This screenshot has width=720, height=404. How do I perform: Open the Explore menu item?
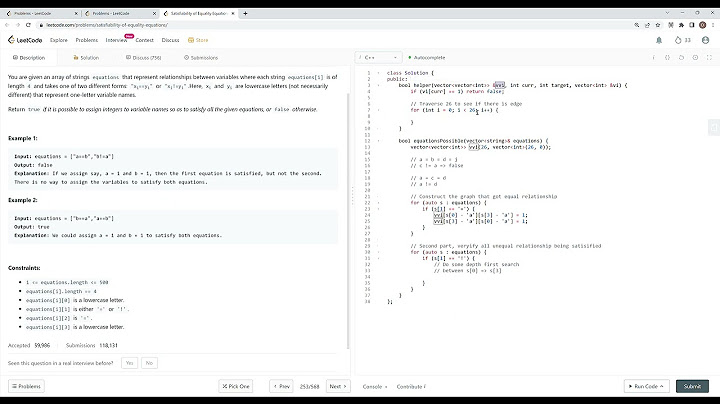[x=59, y=40]
